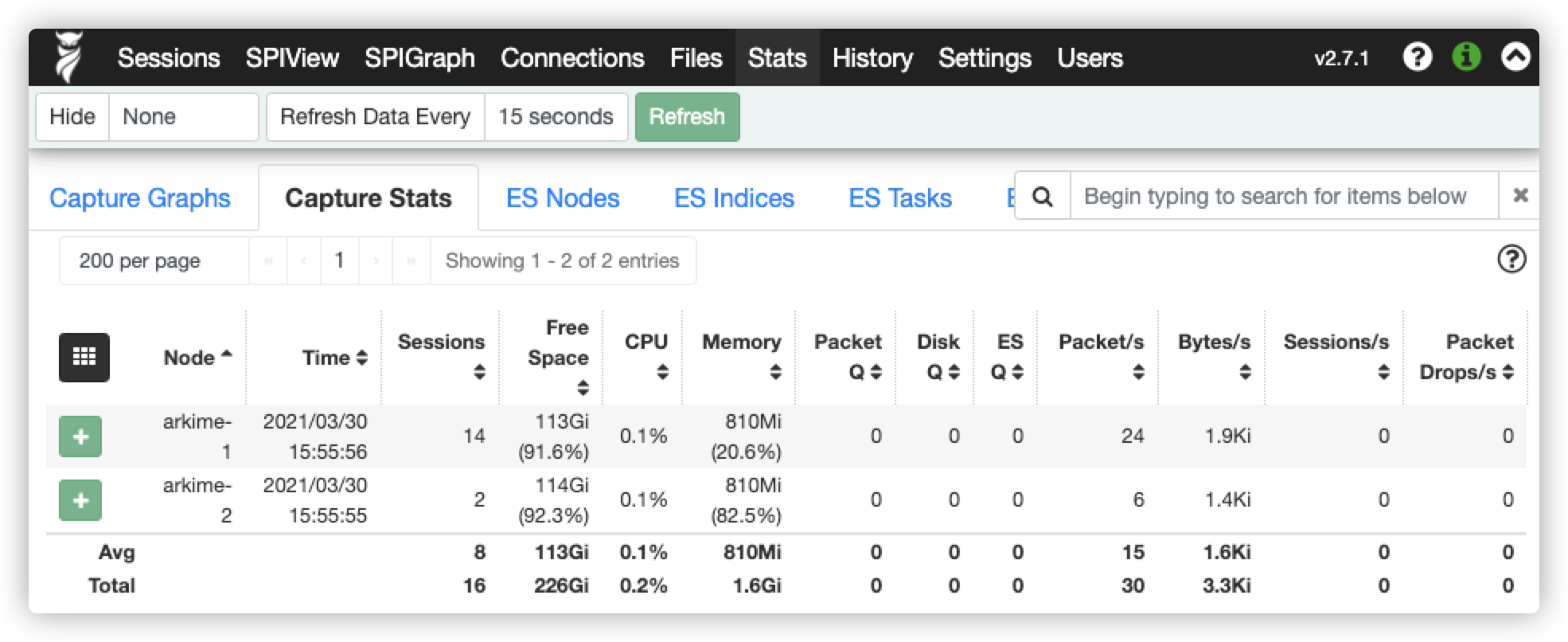Click the Arkime owl logo
This screenshot has height=642, width=1568.
[68, 57]
